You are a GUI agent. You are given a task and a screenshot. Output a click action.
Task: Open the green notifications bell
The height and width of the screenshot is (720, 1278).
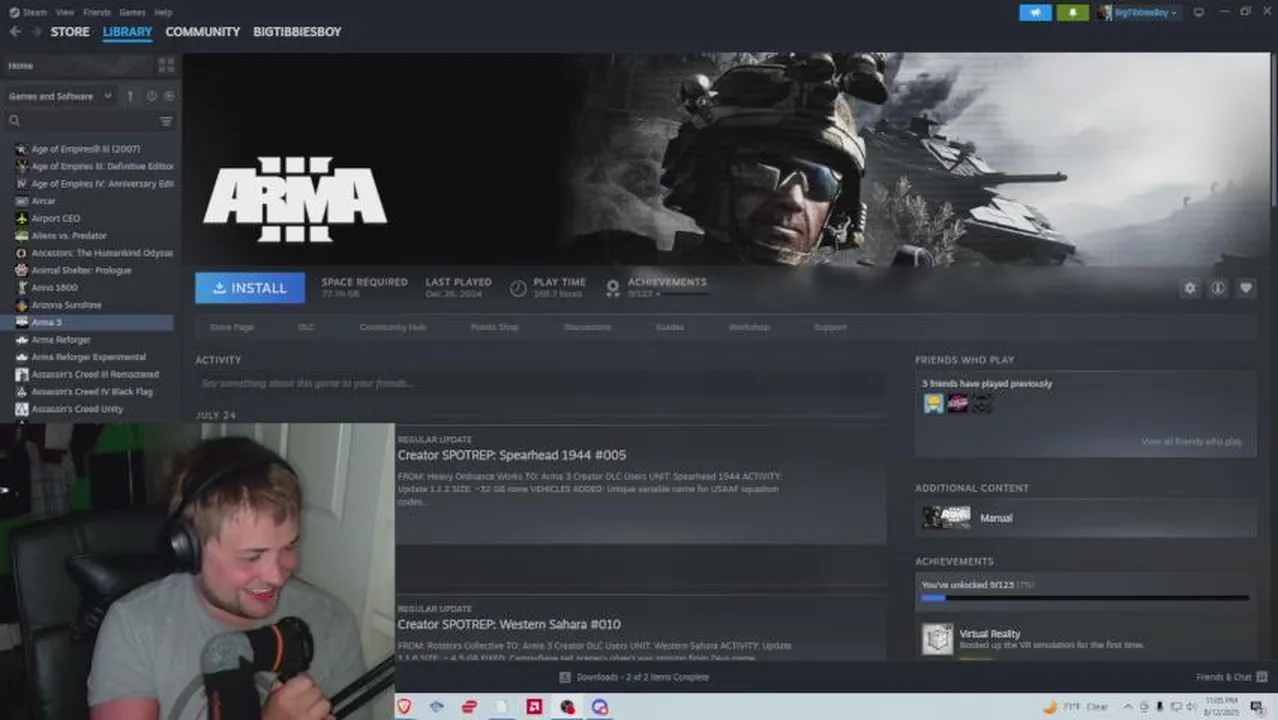1073,12
